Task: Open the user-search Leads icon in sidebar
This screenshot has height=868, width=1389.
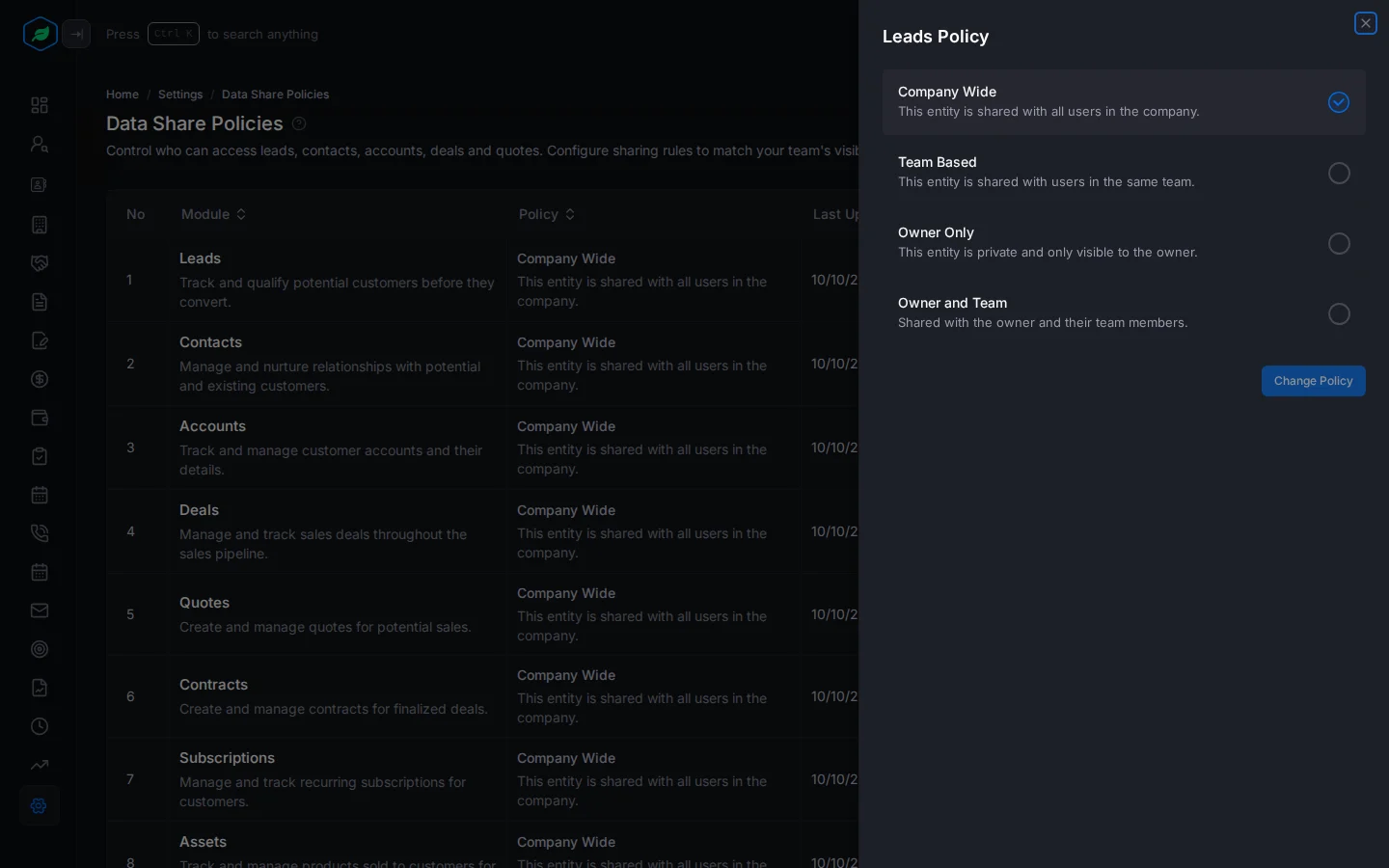Action: click(40, 144)
